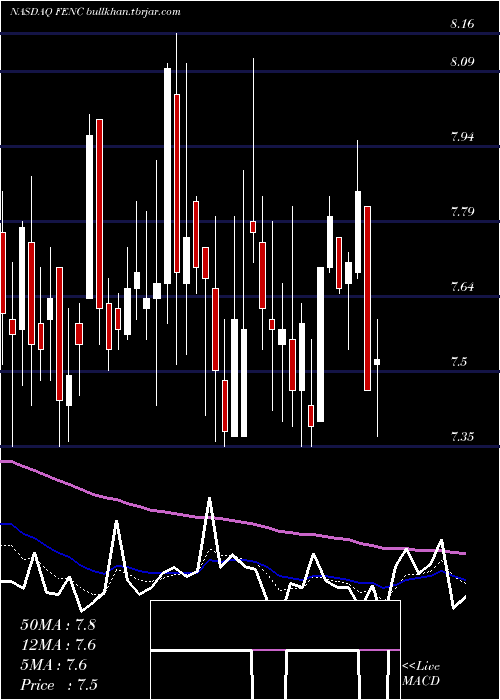Viewport: 500px width, 700px height.
Task: Click the tallest white candlestick reaching 8.09
Action: [167, 174]
